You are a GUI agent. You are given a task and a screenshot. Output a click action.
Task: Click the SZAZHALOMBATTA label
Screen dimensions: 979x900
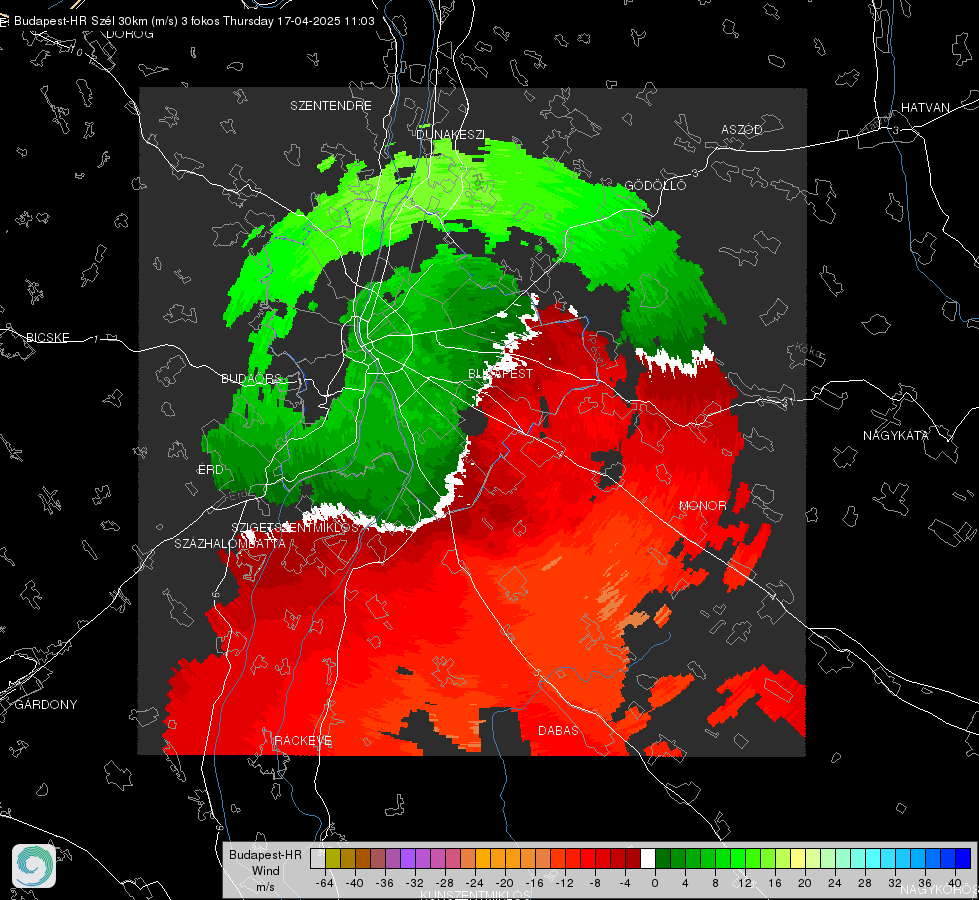230,543
